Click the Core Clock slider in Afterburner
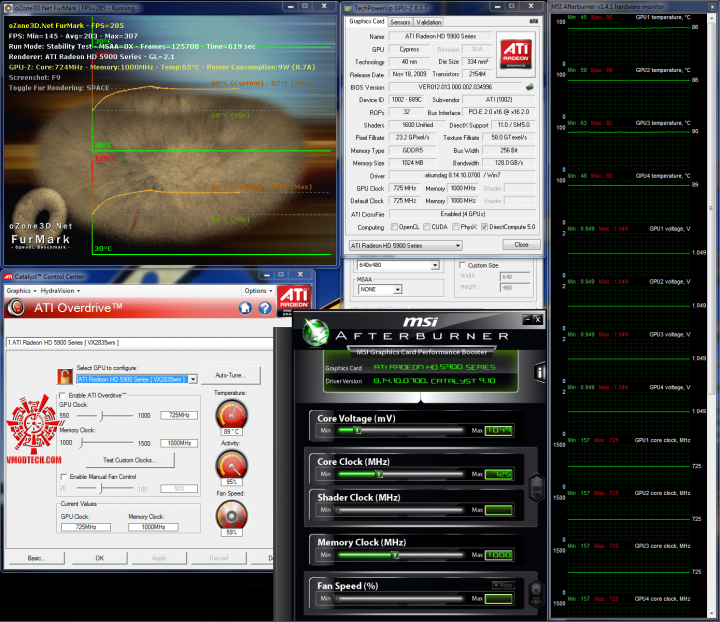Screen dimensions: 720x622 tap(399, 474)
